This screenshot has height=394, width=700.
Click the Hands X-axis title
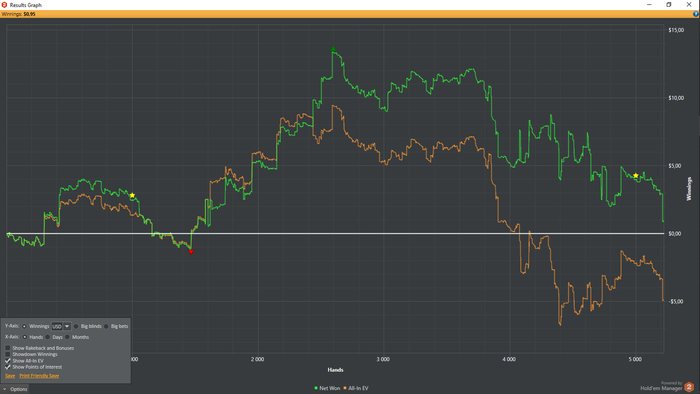(335, 369)
